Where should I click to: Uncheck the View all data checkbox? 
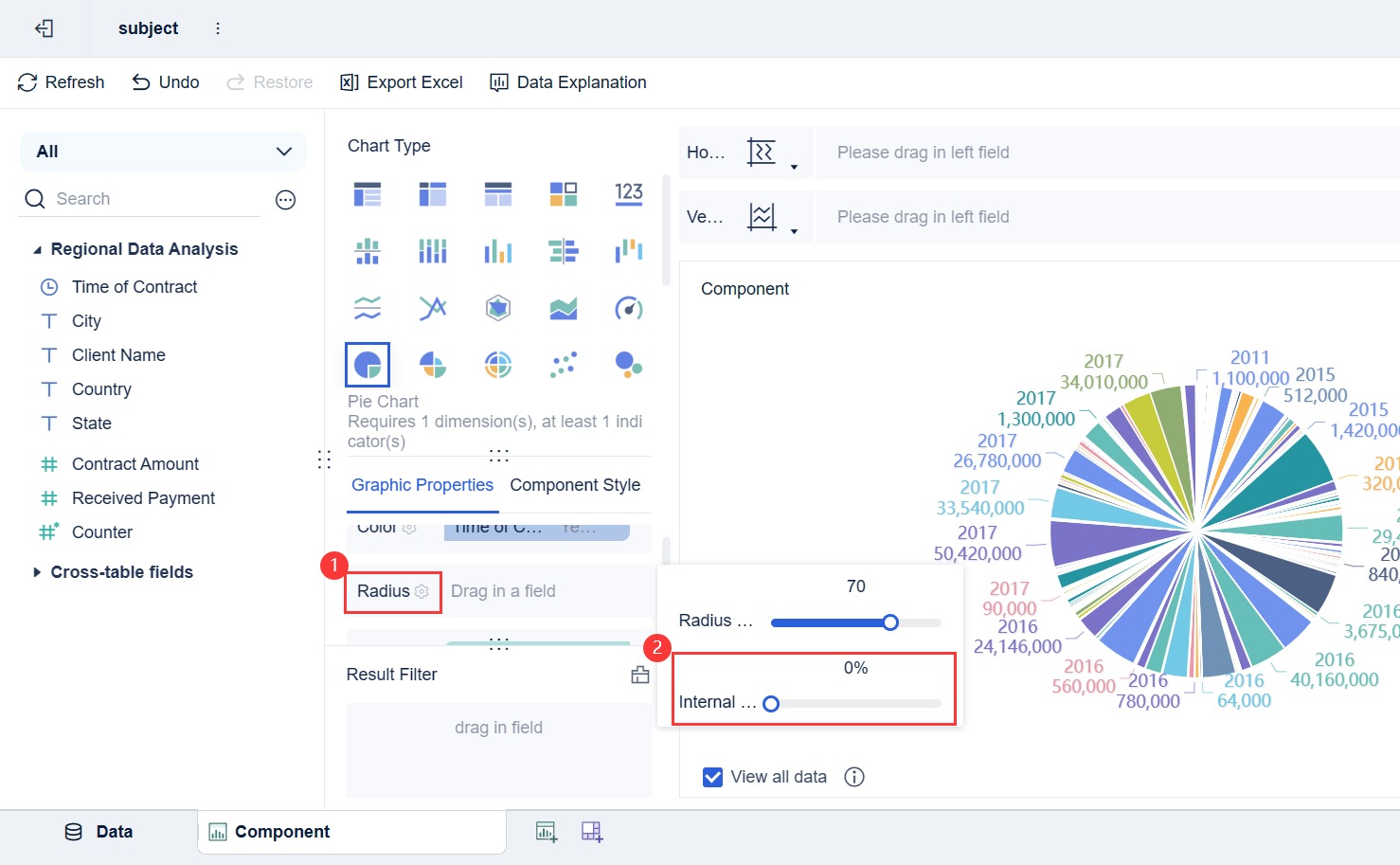click(x=713, y=777)
